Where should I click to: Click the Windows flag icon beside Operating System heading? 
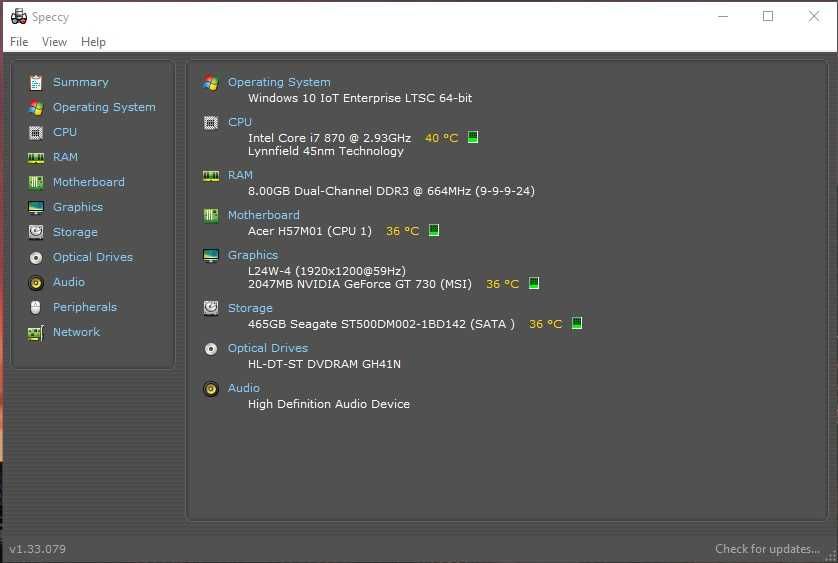211,83
